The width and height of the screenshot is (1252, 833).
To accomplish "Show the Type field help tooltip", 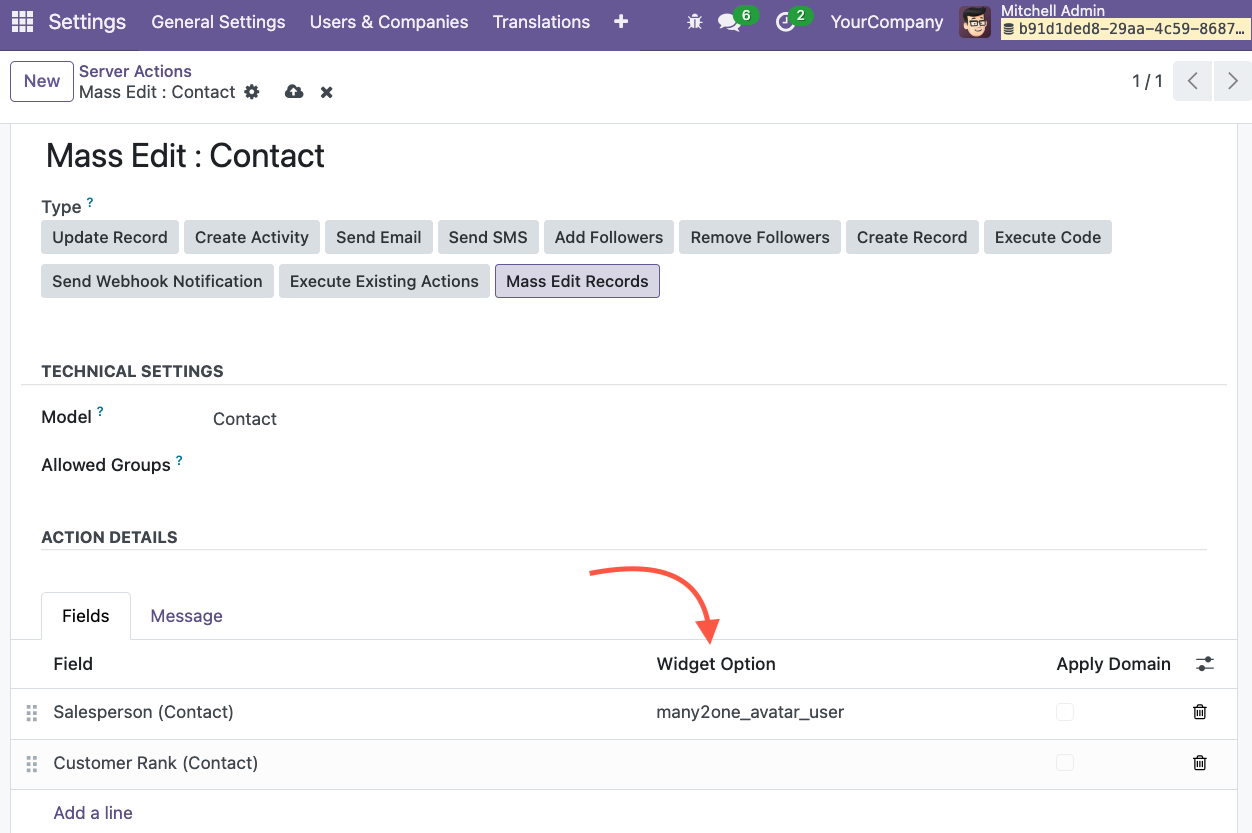I will click(90, 202).
